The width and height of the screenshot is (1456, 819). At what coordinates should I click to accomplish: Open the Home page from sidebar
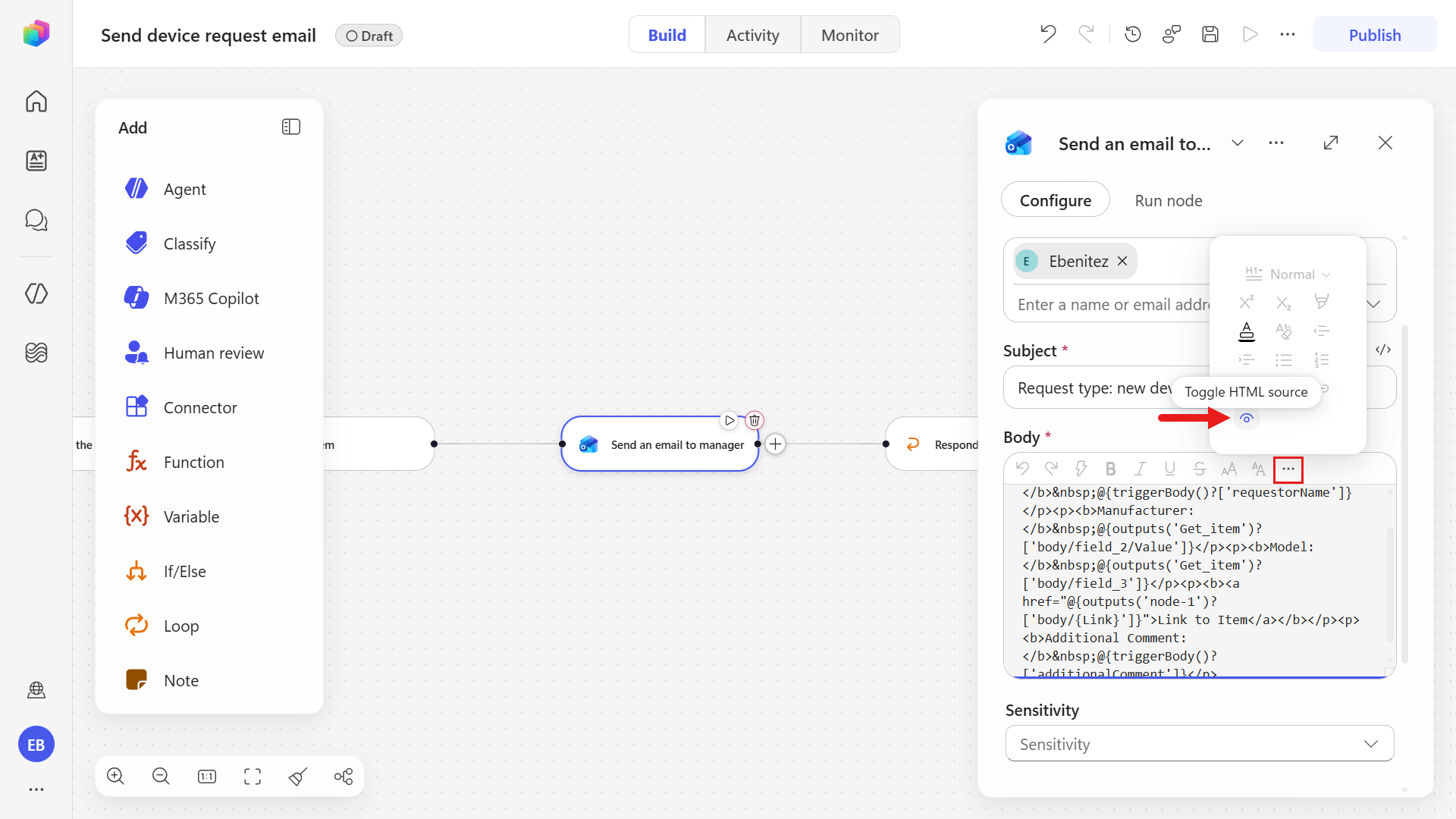pyautogui.click(x=36, y=101)
